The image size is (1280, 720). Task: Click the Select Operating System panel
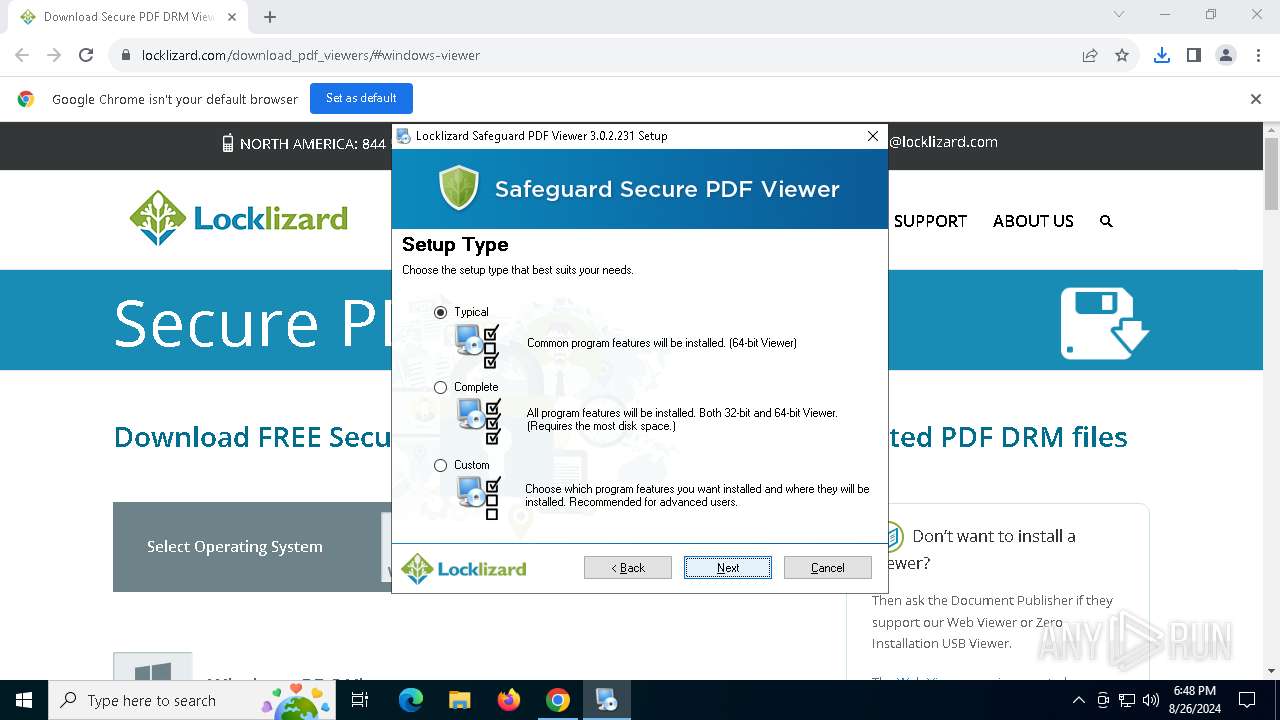coord(235,547)
